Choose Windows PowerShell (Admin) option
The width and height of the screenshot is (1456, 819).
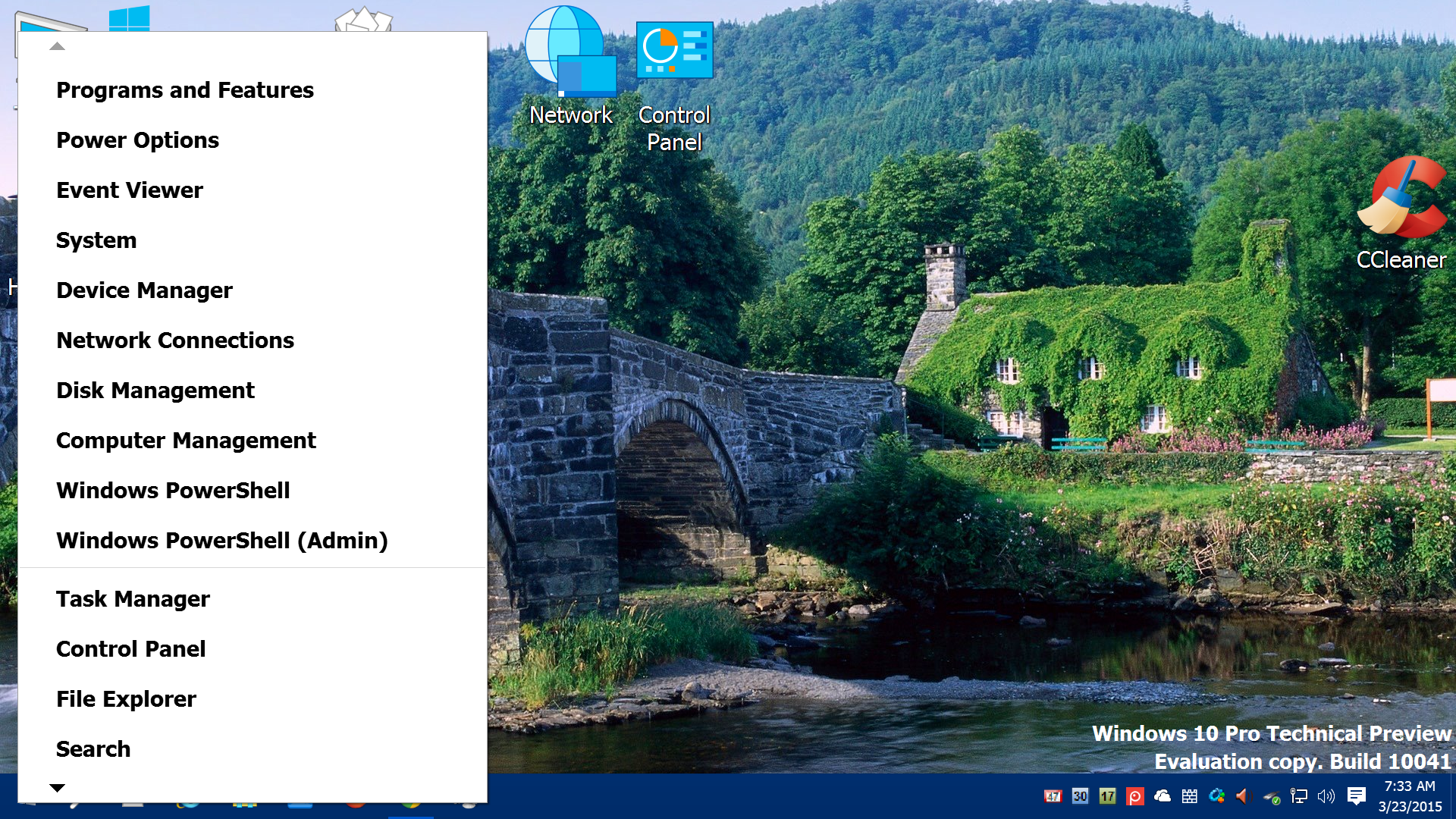[x=221, y=541]
